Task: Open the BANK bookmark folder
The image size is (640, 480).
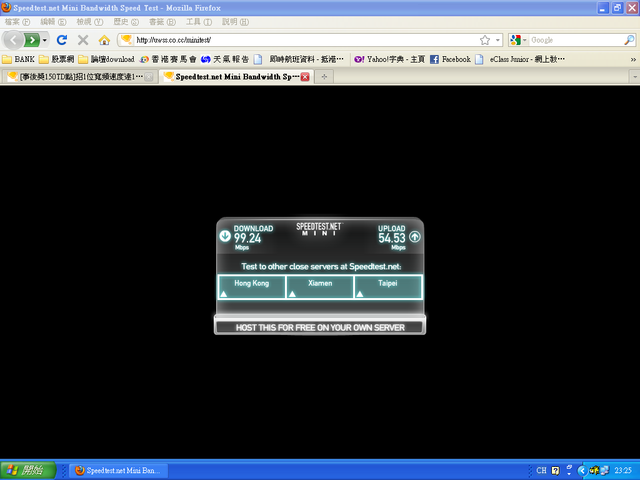Action: tap(18, 59)
